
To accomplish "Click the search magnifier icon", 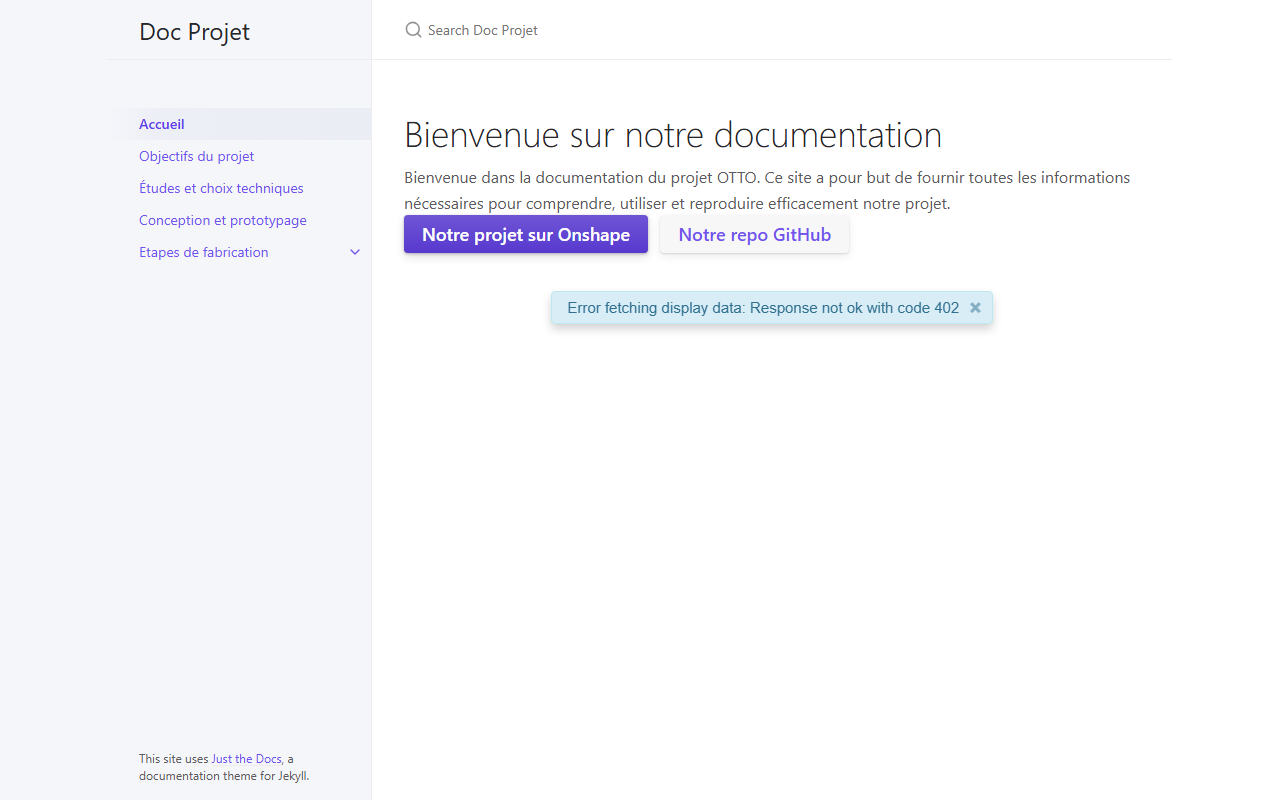I will tap(413, 30).
